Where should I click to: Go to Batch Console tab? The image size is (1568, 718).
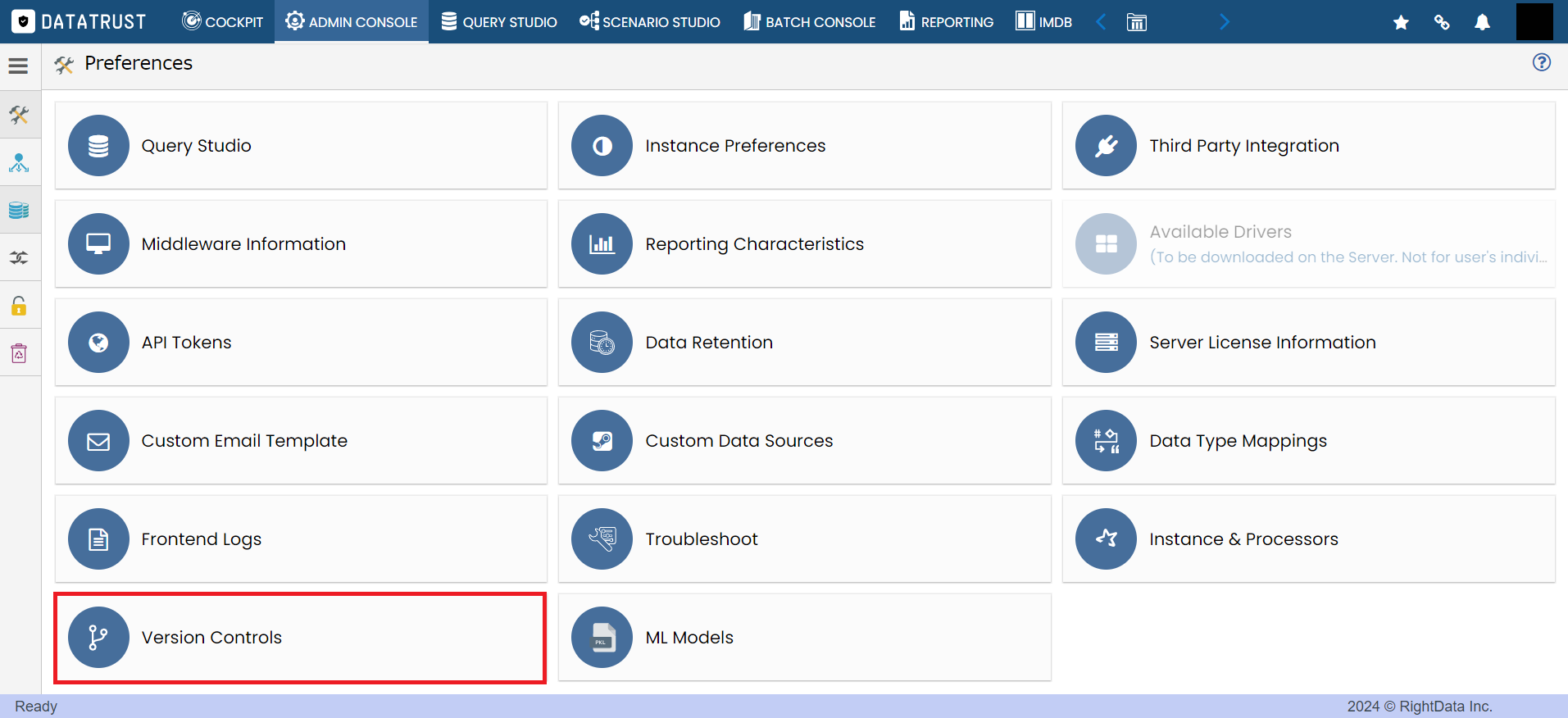810,21
